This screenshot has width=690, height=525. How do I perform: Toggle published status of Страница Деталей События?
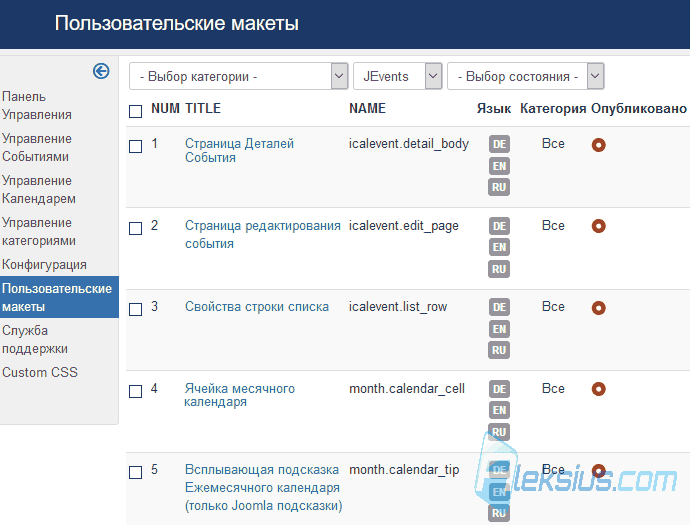point(598,145)
